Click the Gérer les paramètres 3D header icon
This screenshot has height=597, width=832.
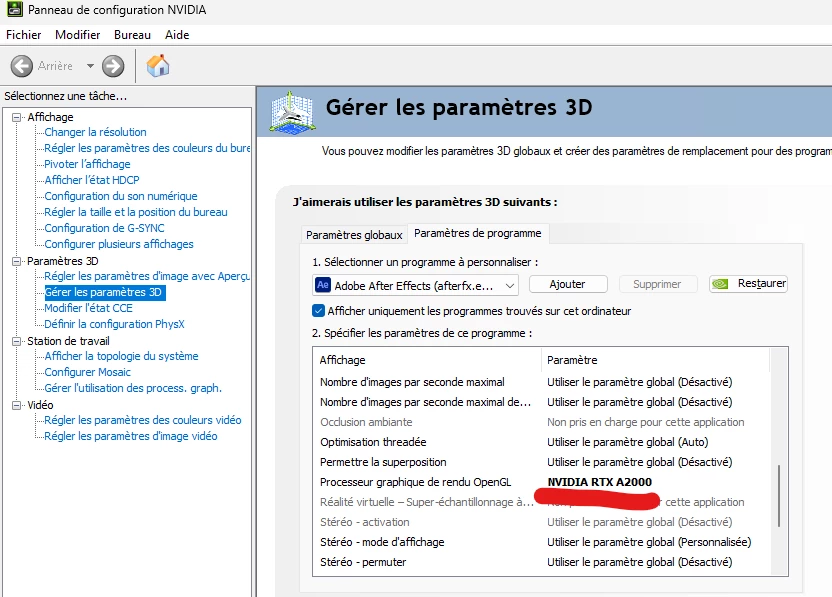[292, 112]
